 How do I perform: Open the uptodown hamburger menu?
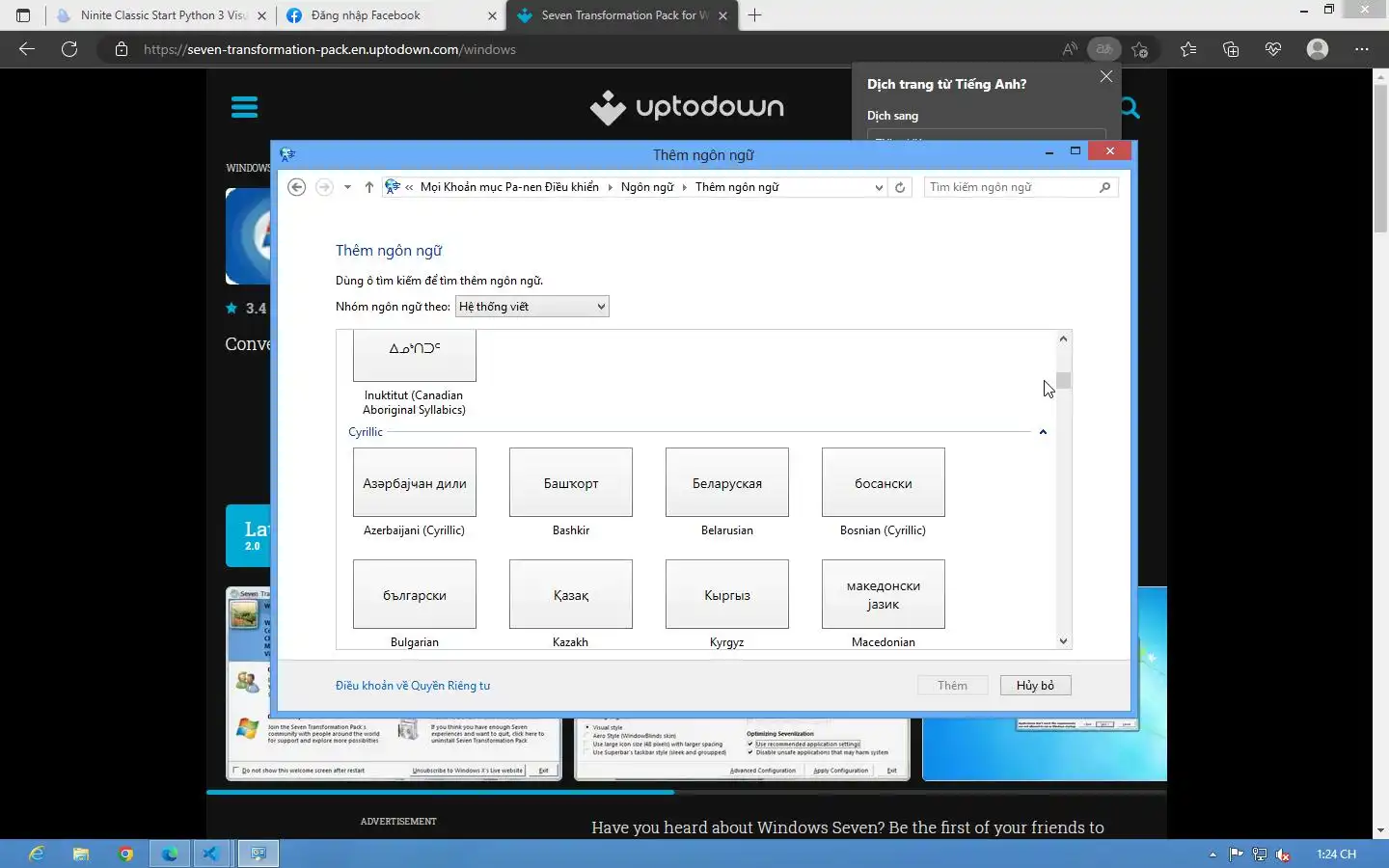click(245, 107)
